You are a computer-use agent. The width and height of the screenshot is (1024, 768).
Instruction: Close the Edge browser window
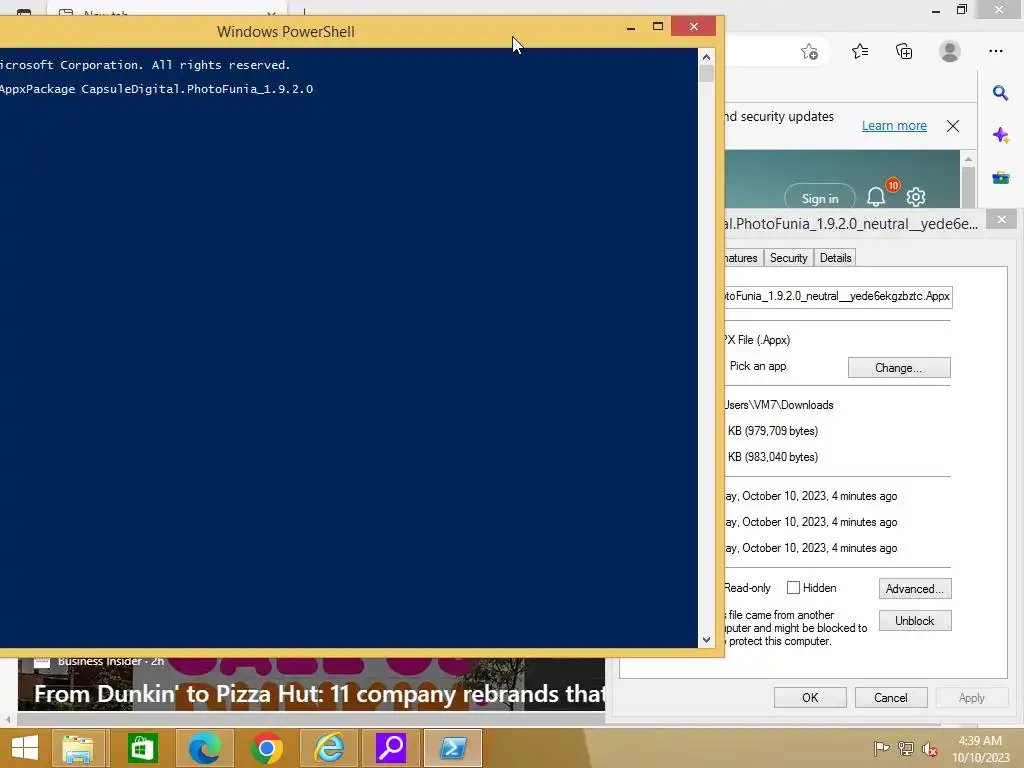999,9
